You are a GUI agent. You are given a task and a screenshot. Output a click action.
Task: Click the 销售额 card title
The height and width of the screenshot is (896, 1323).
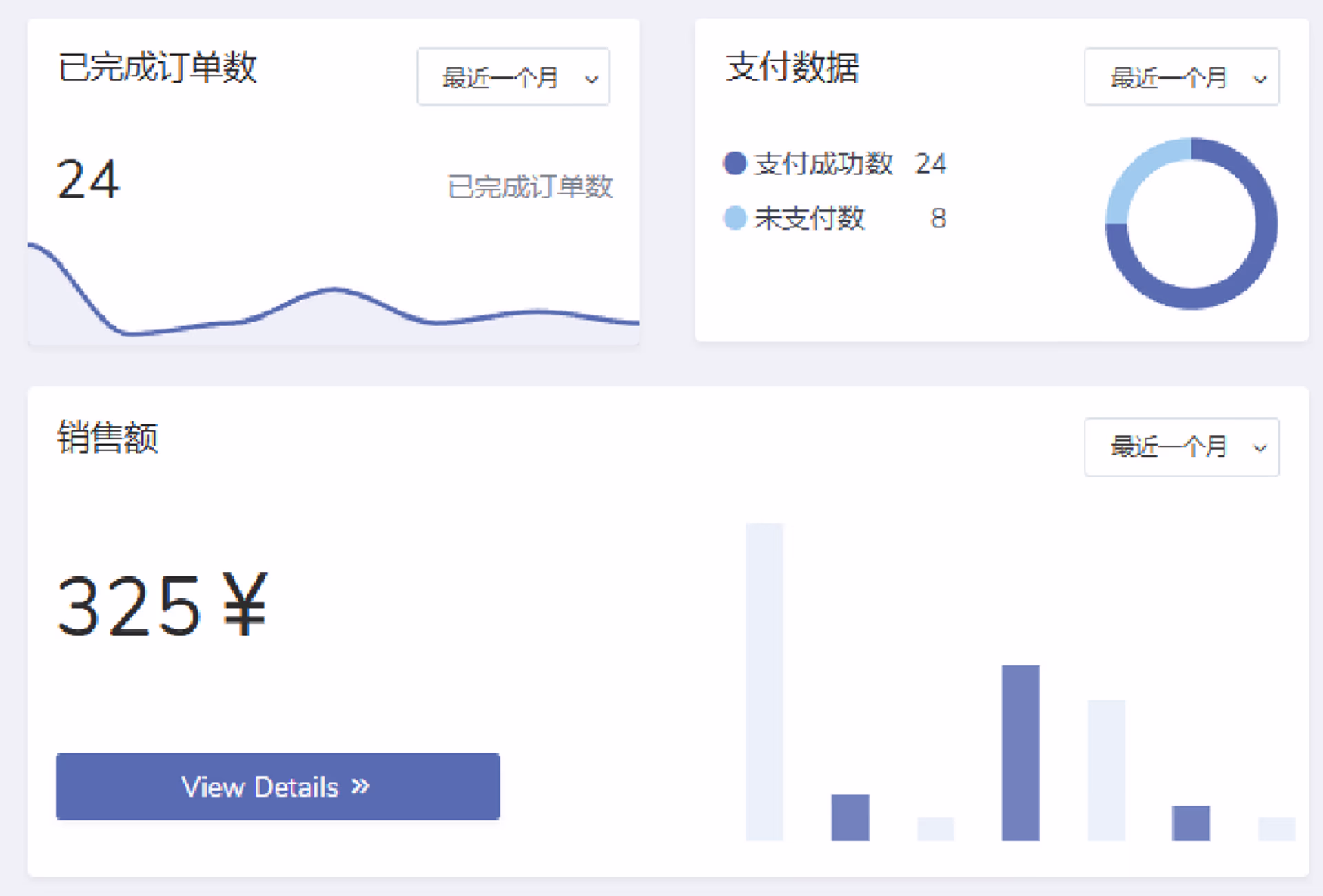tap(107, 437)
